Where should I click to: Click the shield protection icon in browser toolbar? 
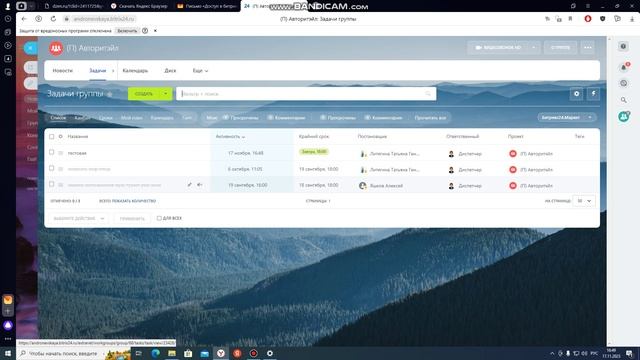(602, 19)
